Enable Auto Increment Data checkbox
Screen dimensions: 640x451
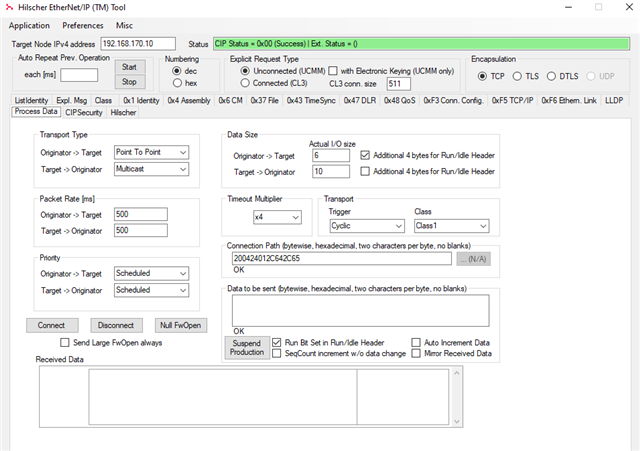(x=416, y=343)
